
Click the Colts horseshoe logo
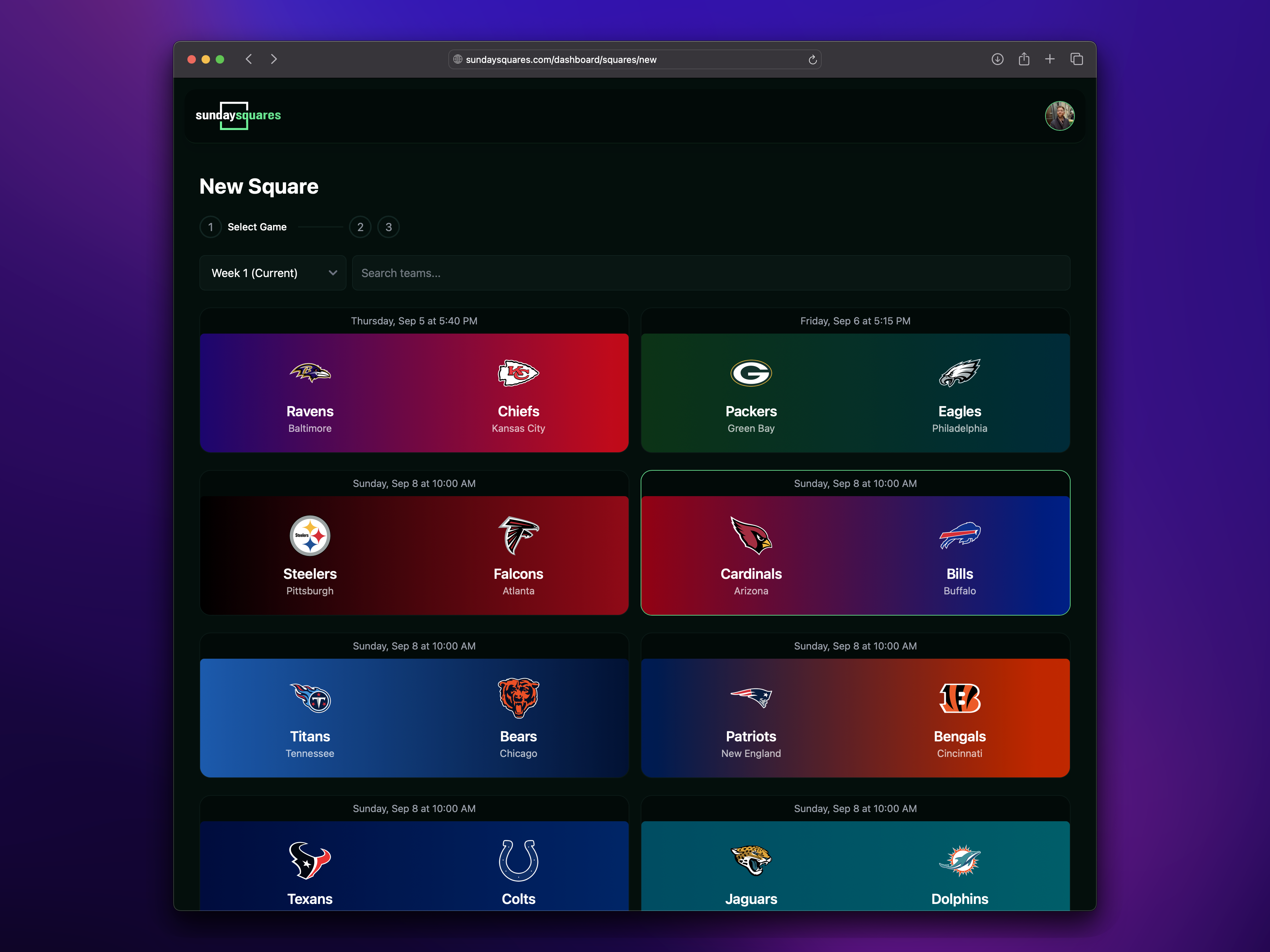point(518,860)
